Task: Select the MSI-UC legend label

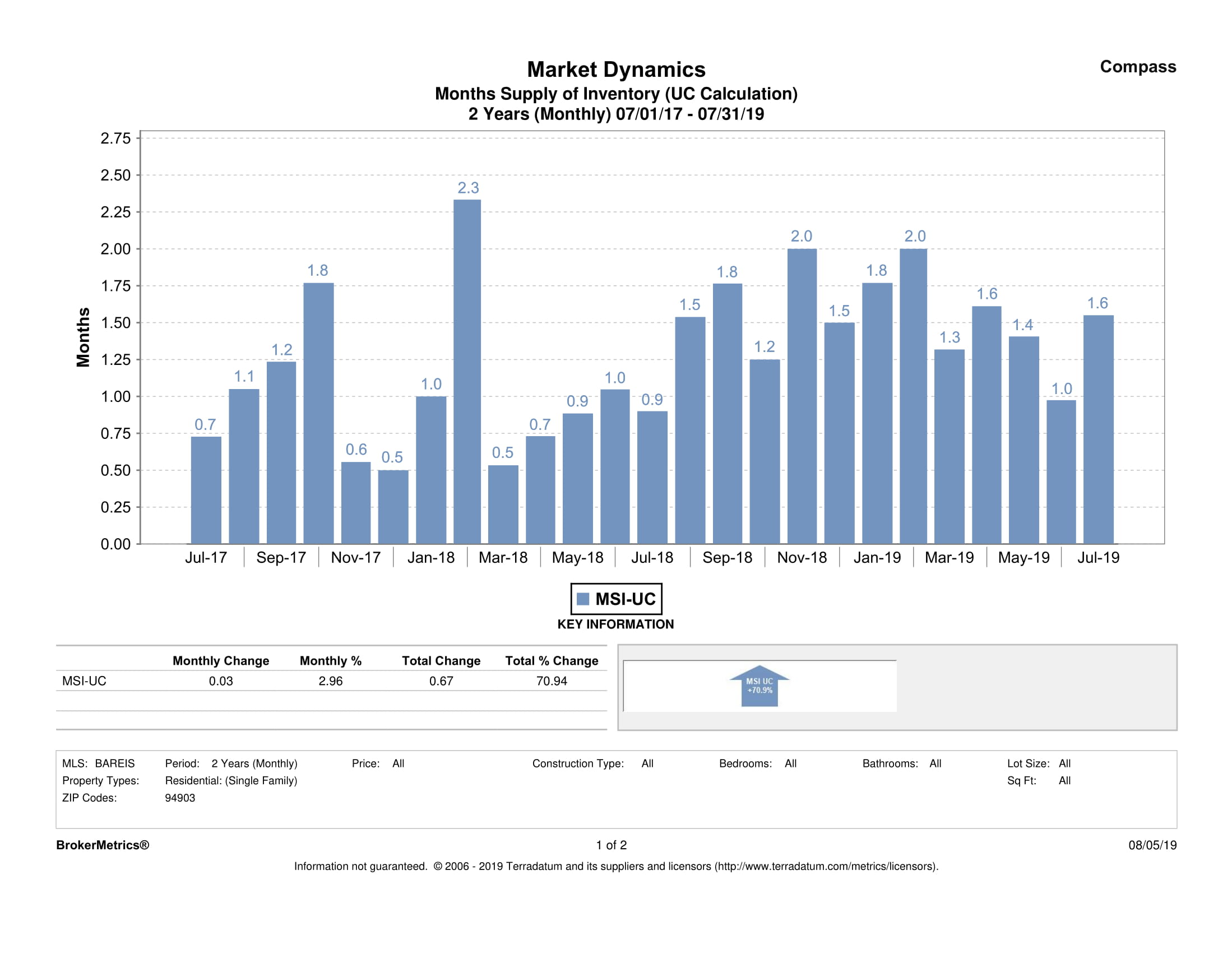Action: (625, 599)
